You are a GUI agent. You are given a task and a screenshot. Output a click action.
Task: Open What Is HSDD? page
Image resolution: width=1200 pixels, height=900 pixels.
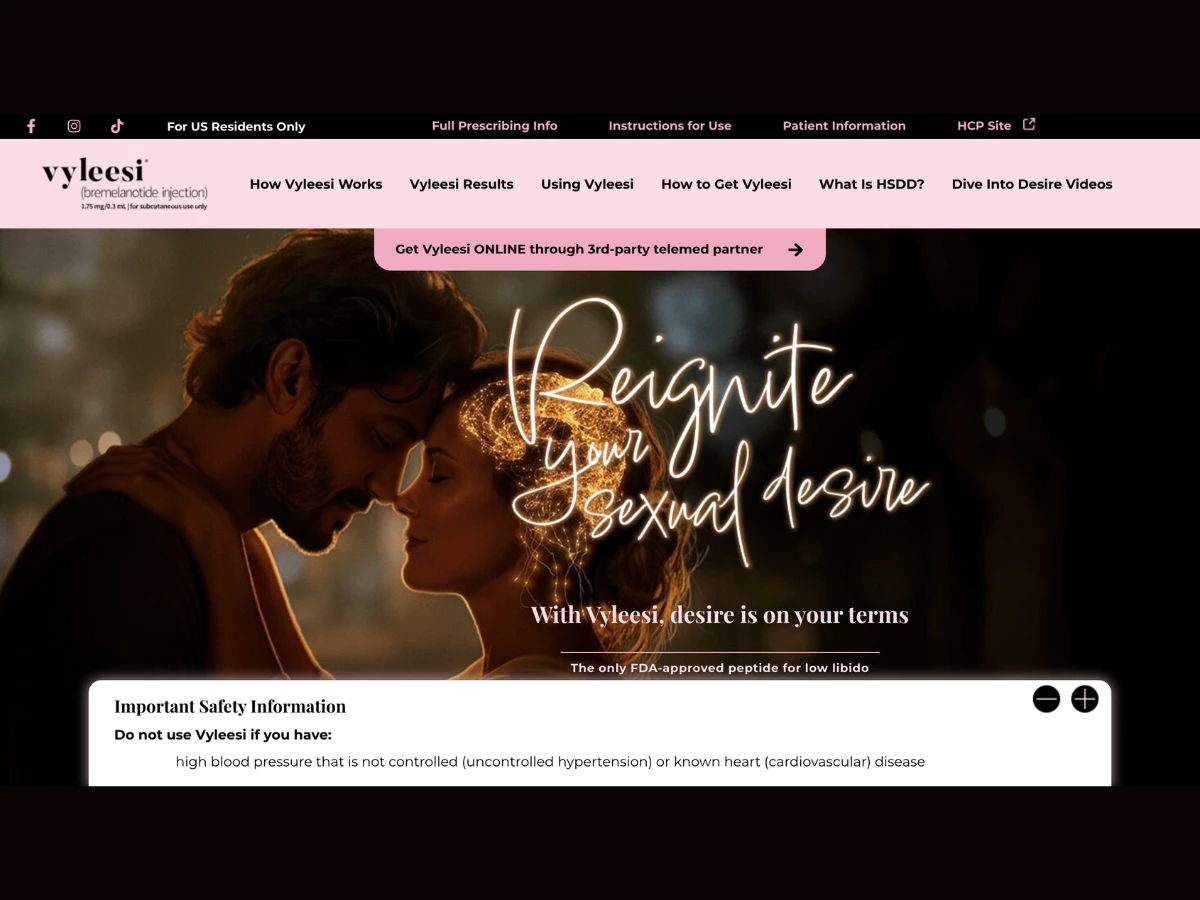coord(872,184)
